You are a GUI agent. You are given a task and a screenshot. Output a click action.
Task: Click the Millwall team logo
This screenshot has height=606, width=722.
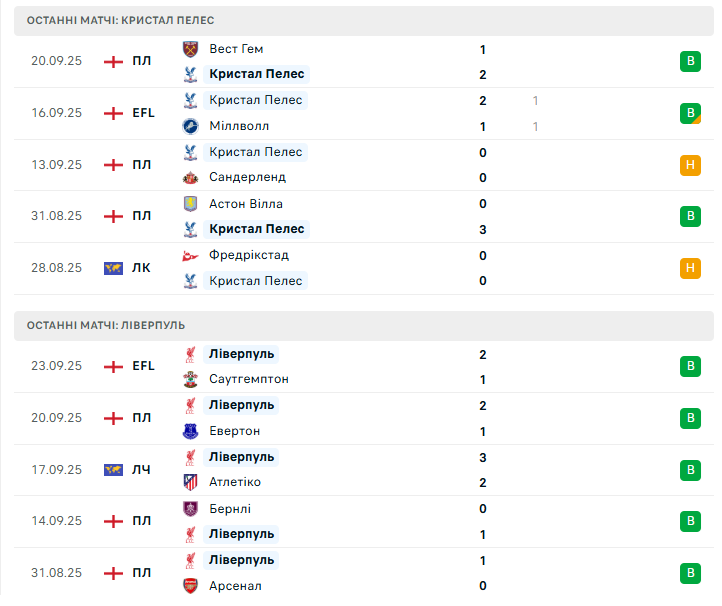pos(190,126)
